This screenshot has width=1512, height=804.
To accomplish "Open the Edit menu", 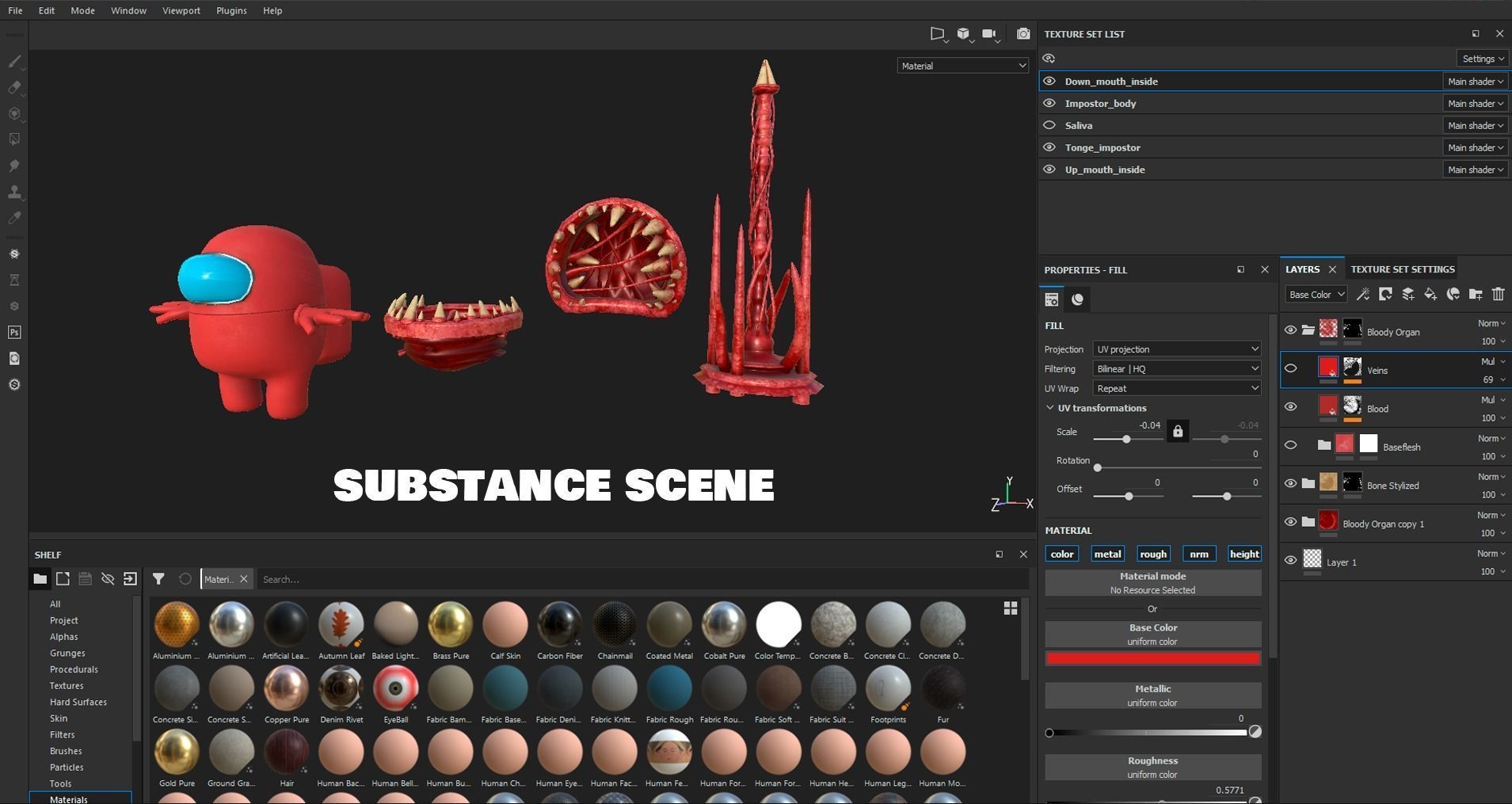I will tap(47, 10).
